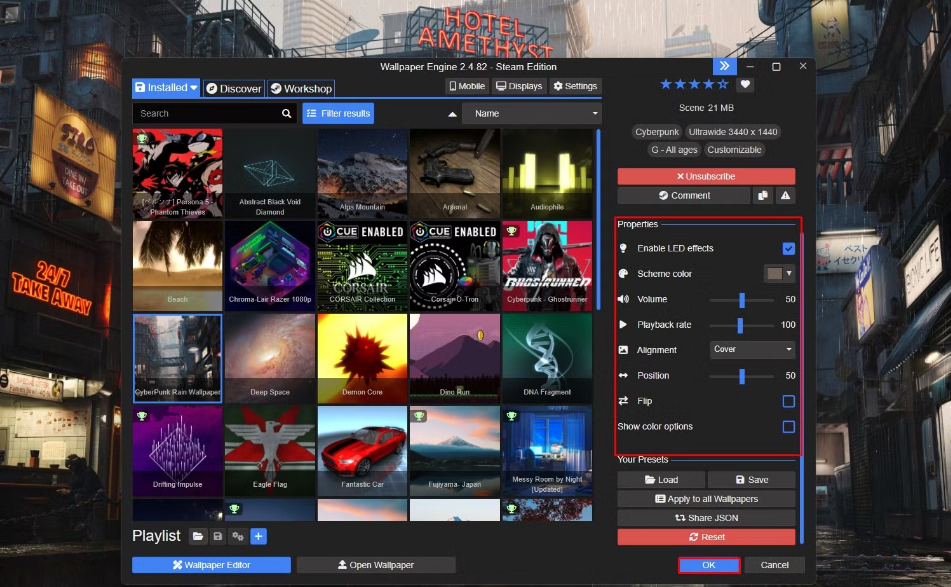Adjust the Position slider
Viewport: 951px width, 587px height.
[x=742, y=376]
